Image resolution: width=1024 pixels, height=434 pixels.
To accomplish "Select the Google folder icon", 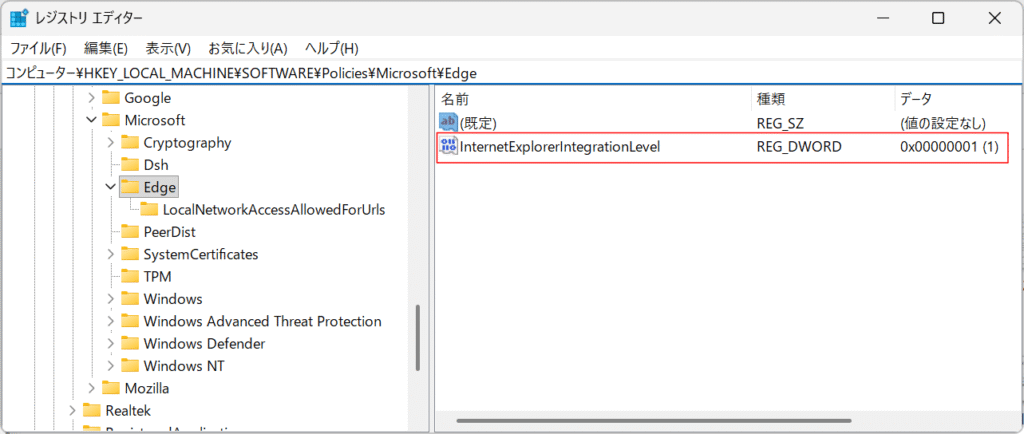I will pos(111,98).
